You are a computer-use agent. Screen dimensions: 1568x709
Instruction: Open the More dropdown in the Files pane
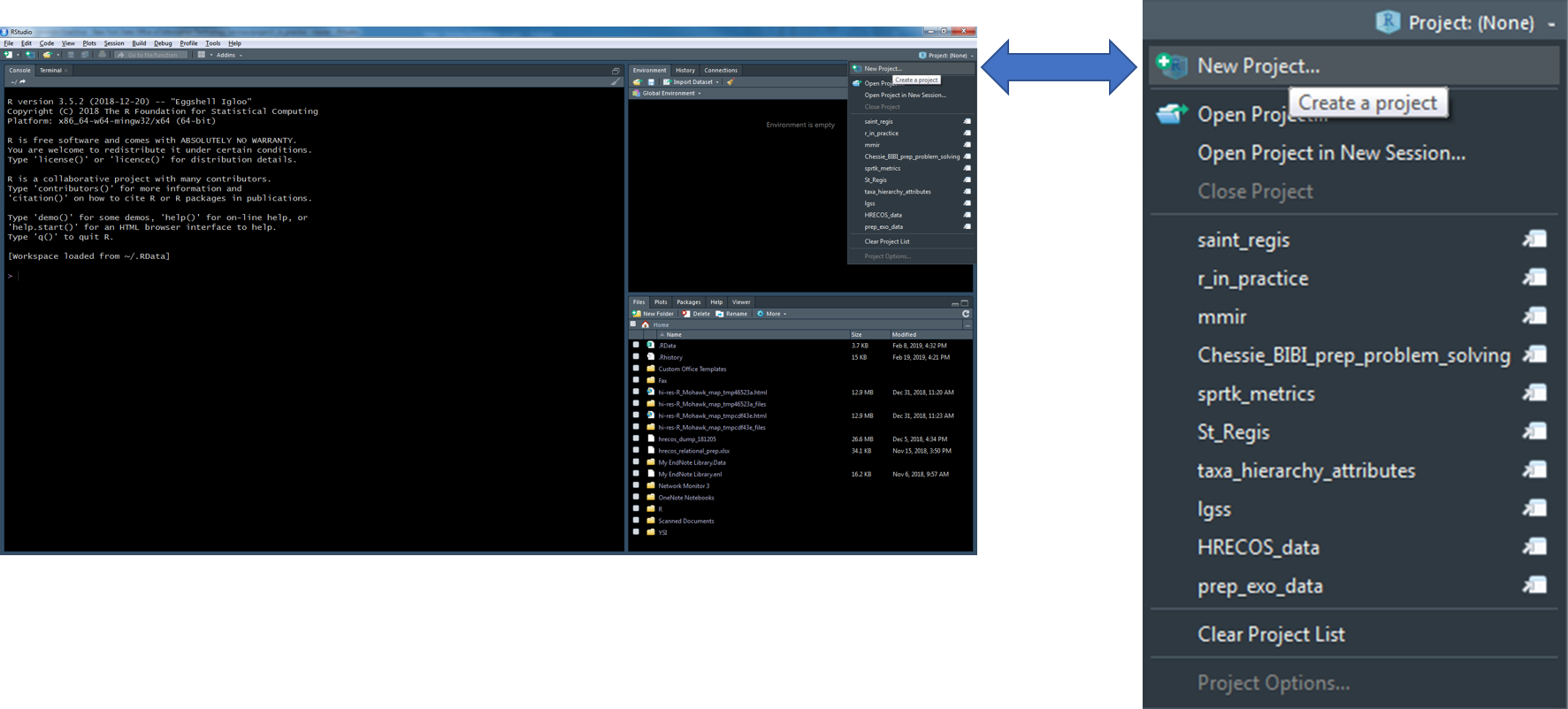coord(771,314)
